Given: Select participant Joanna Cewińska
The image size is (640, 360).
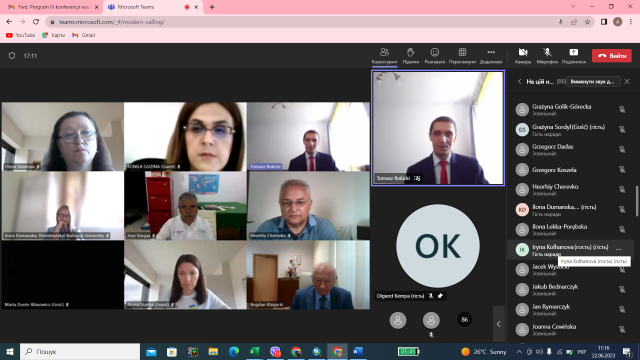Looking at the screenshot, I should [x=571, y=329].
